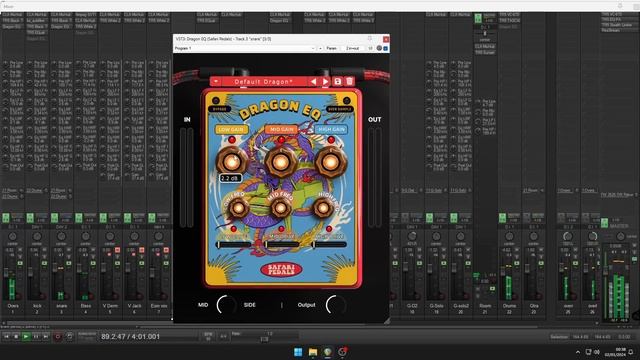Delete the Dragon EQ preset with trash icon
Image resolution: width=640 pixels, height=360 pixels.
(350, 82)
